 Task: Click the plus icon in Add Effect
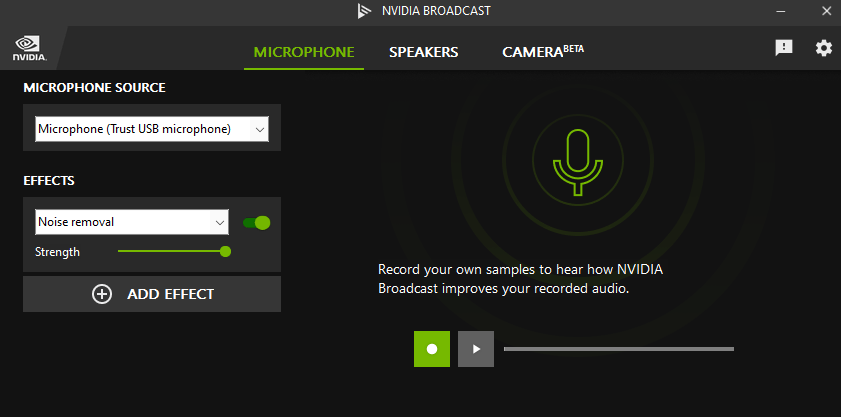click(x=102, y=294)
